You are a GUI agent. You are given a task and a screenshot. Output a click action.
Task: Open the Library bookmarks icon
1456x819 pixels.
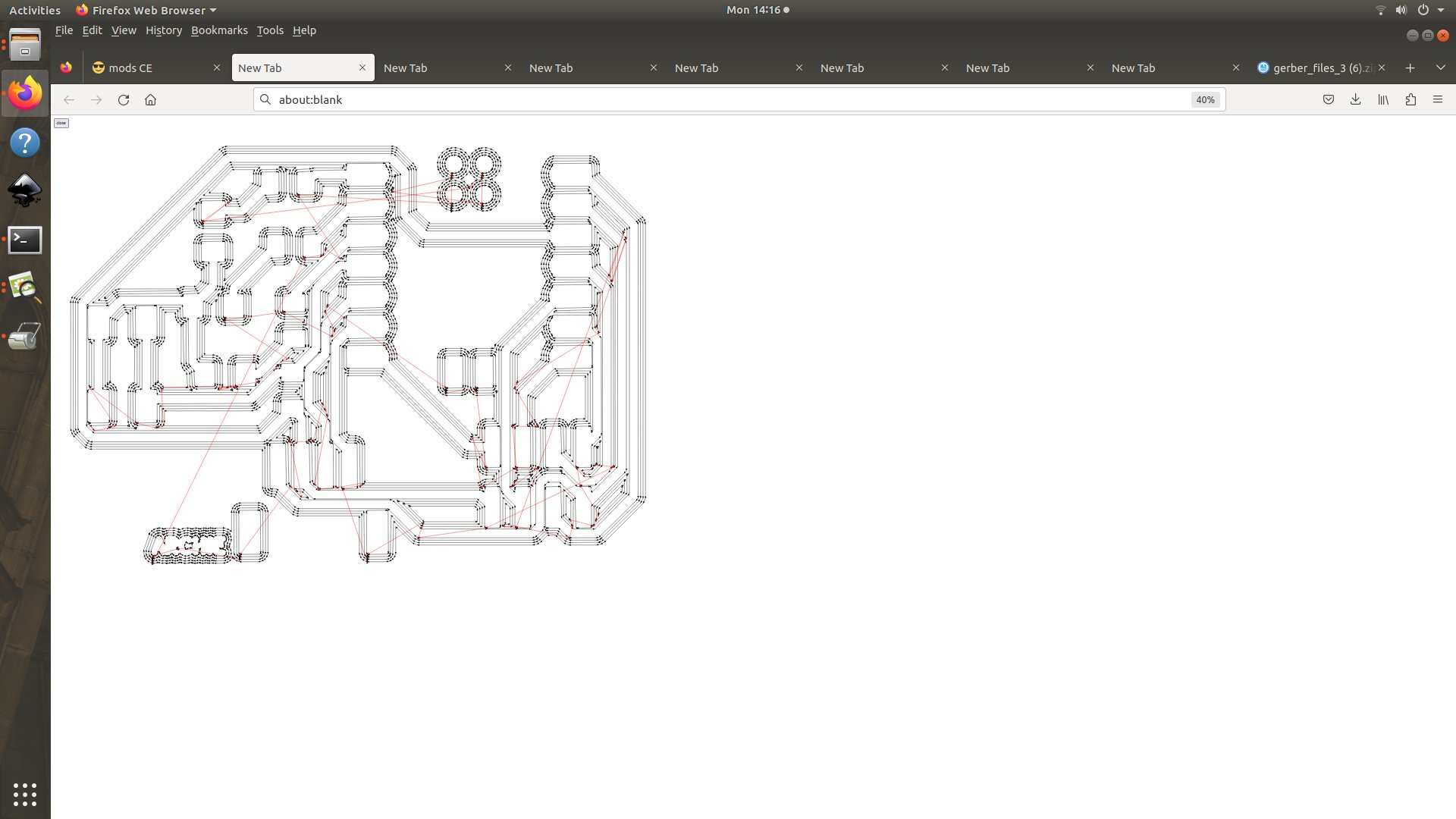click(x=1383, y=99)
